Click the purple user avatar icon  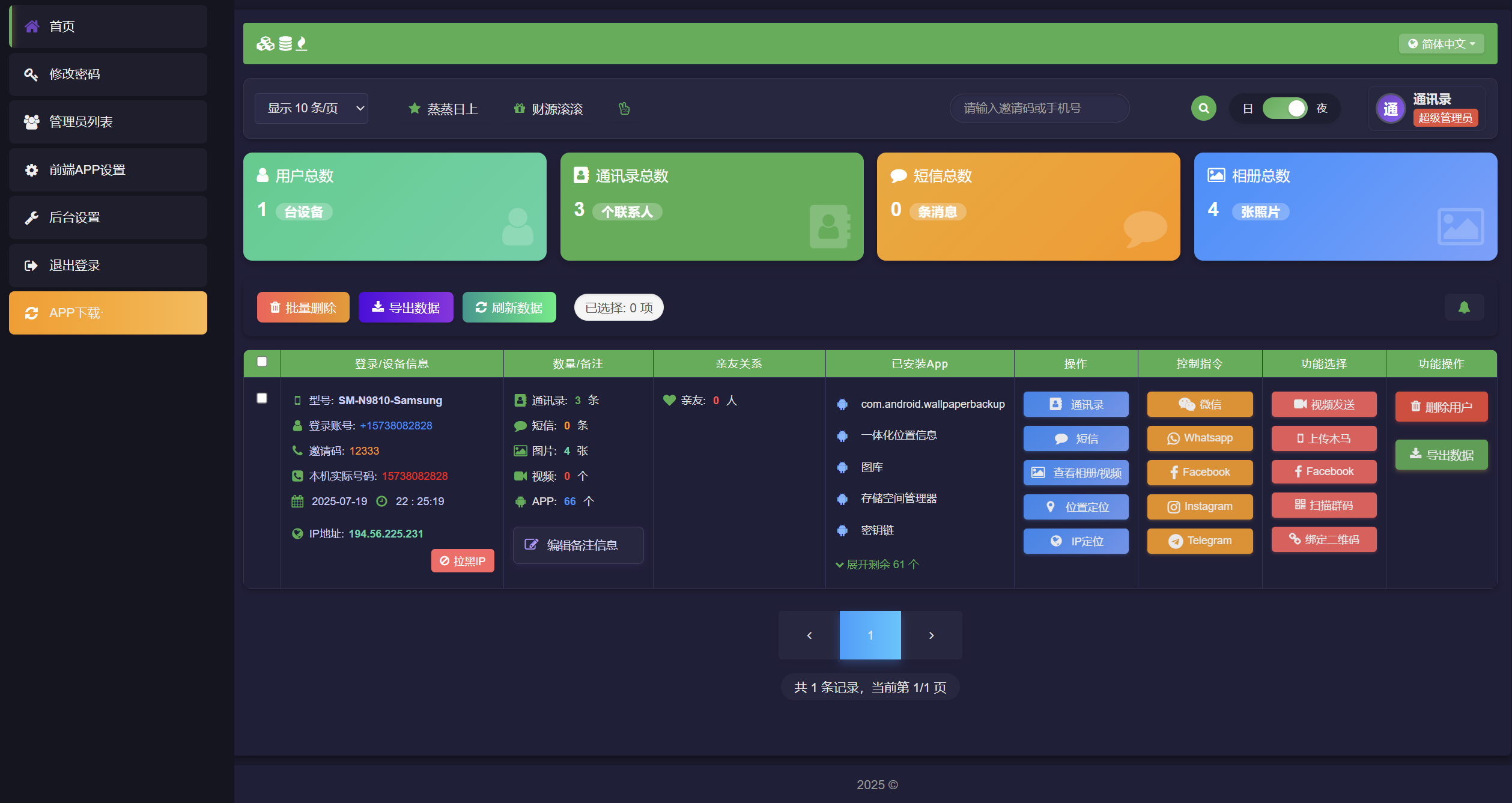click(1391, 109)
